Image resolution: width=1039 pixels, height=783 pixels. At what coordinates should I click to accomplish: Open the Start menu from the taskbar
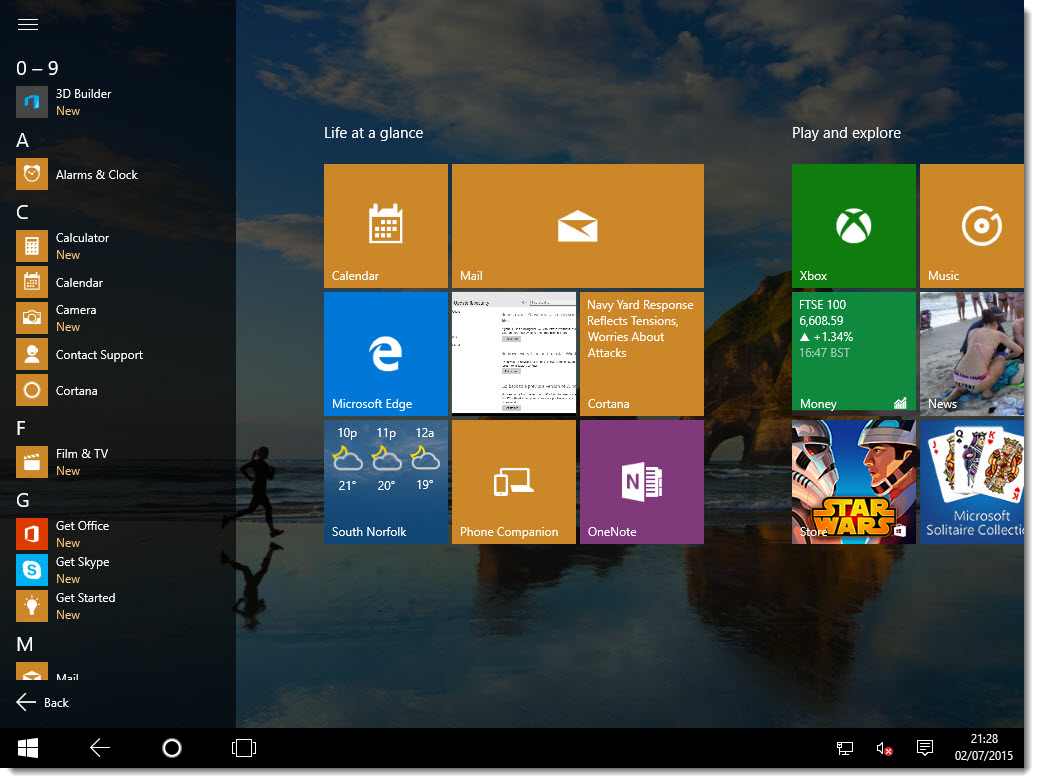coord(27,747)
